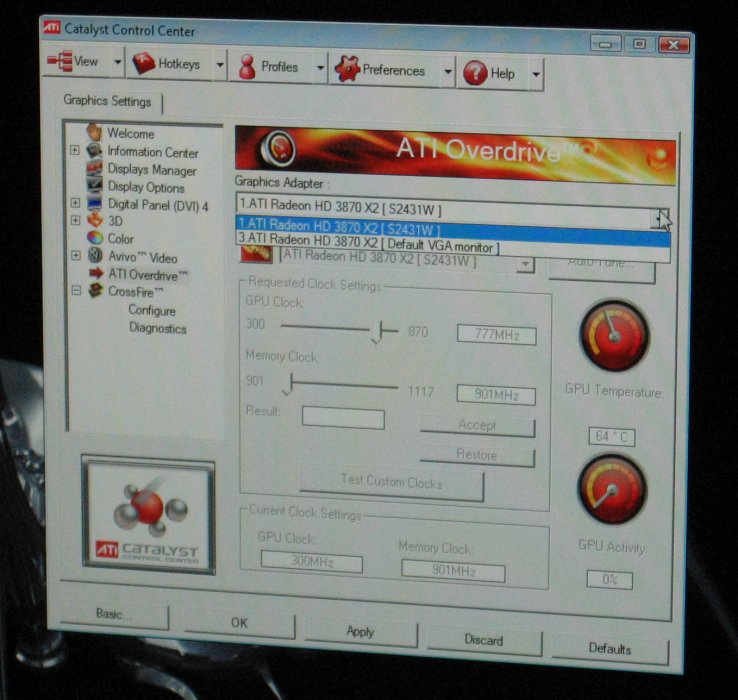Click the Basic... button
738x700 pixels.
(x=114, y=614)
